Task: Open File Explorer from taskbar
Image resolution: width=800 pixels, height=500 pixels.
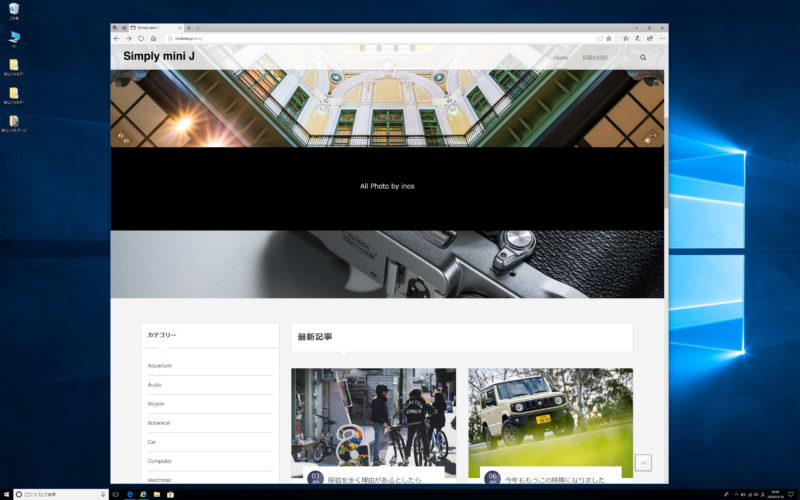Action: click(157, 494)
